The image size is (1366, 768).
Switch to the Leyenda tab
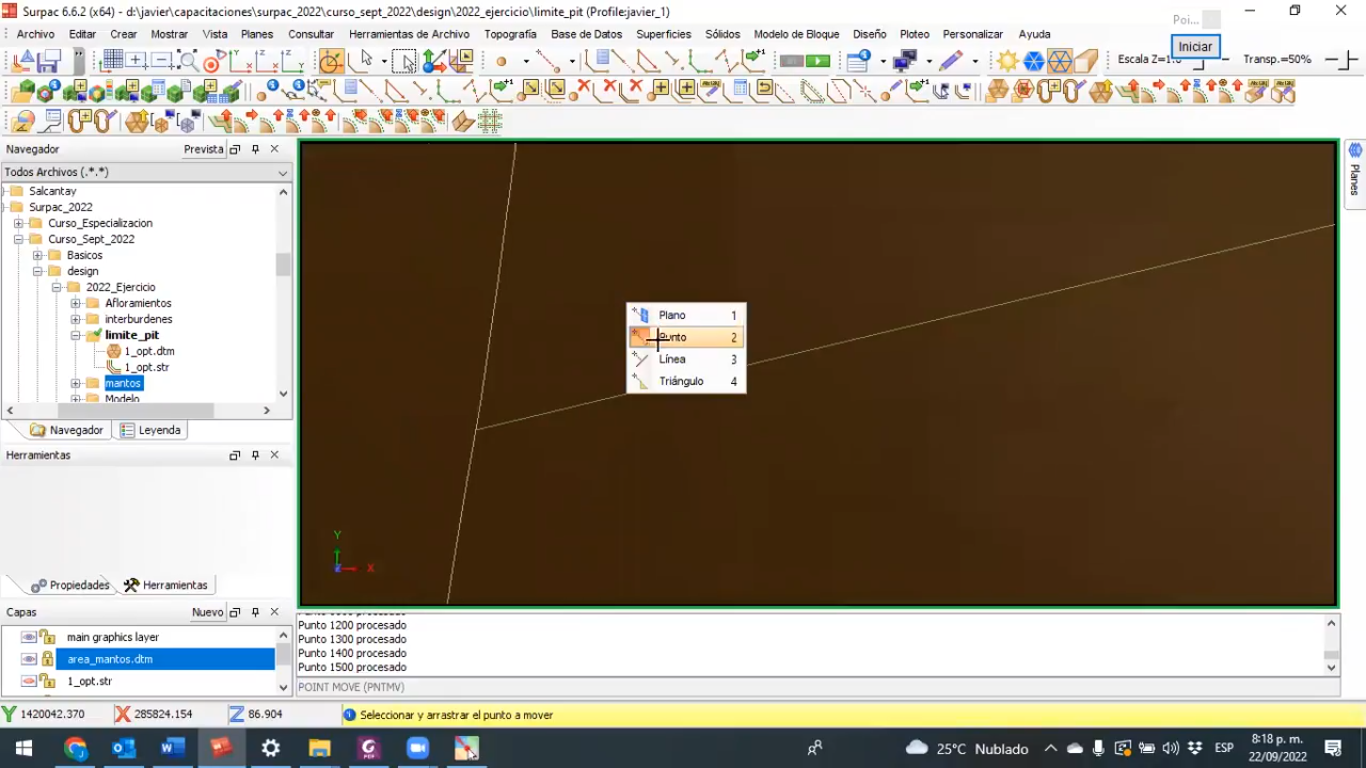point(151,430)
